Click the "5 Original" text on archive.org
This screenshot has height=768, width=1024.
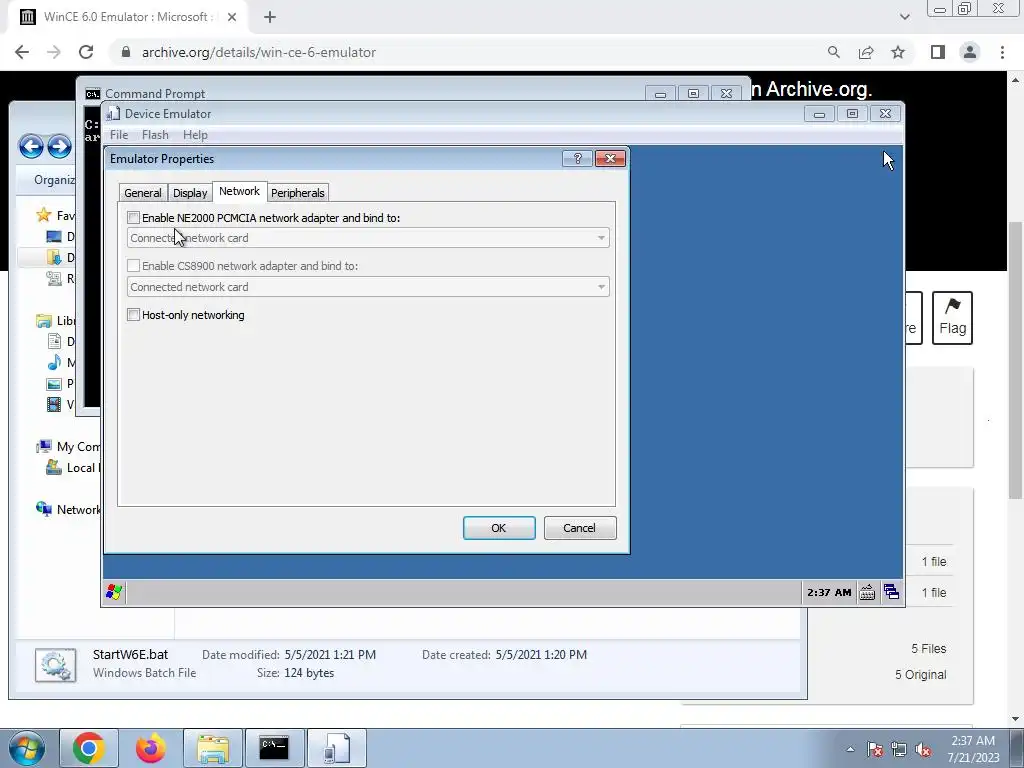coord(920,675)
